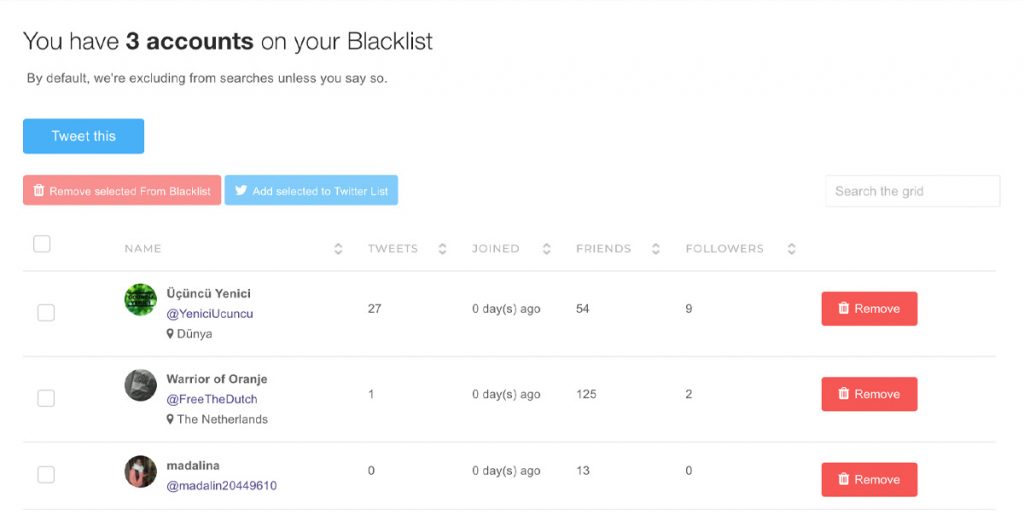The width and height of the screenshot is (1024, 532).
Task: Sort the grid by Friends column arrows
Action: pos(655,249)
